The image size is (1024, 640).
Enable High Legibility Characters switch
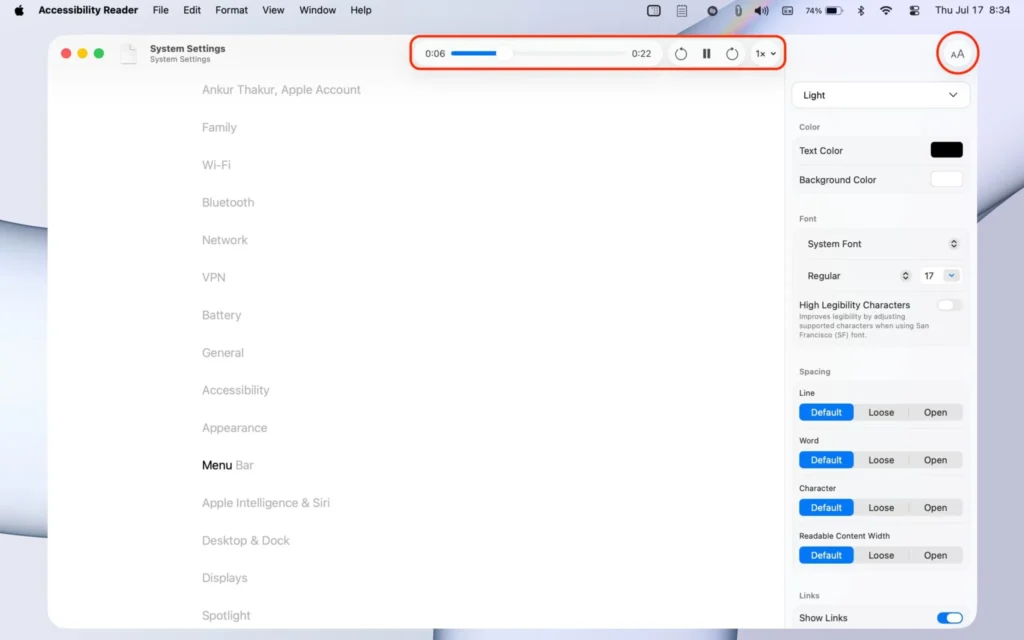[949, 305]
